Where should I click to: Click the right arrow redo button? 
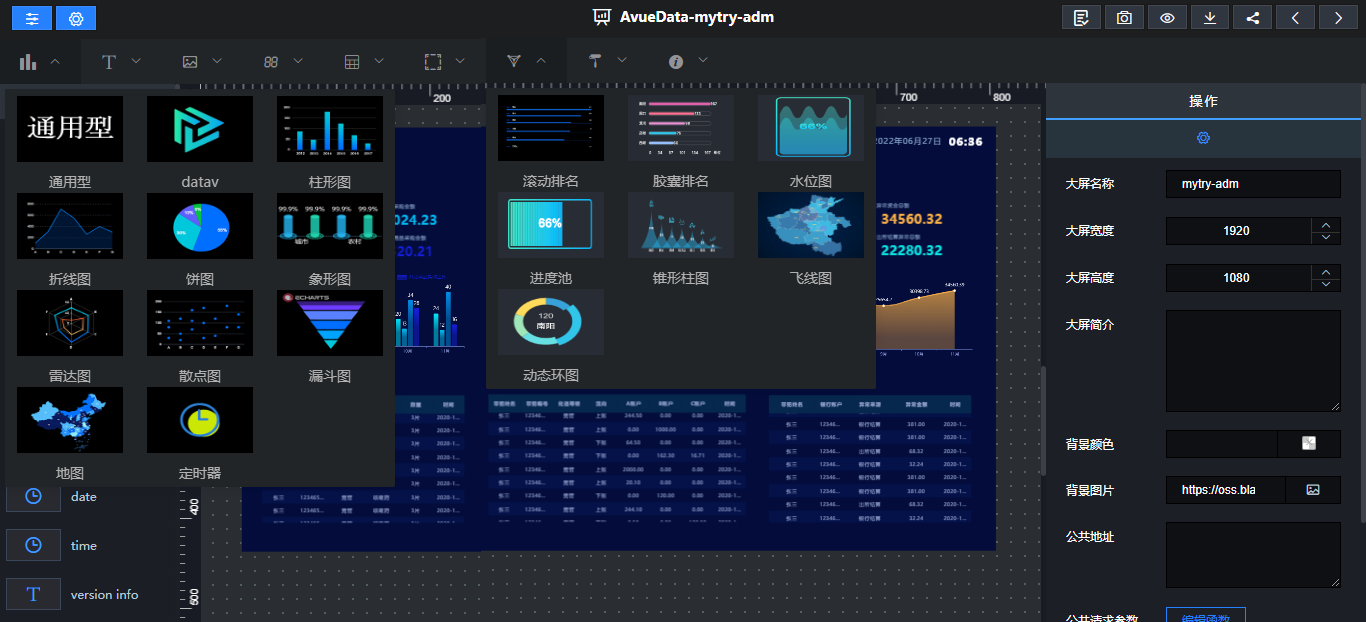[x=1339, y=18]
